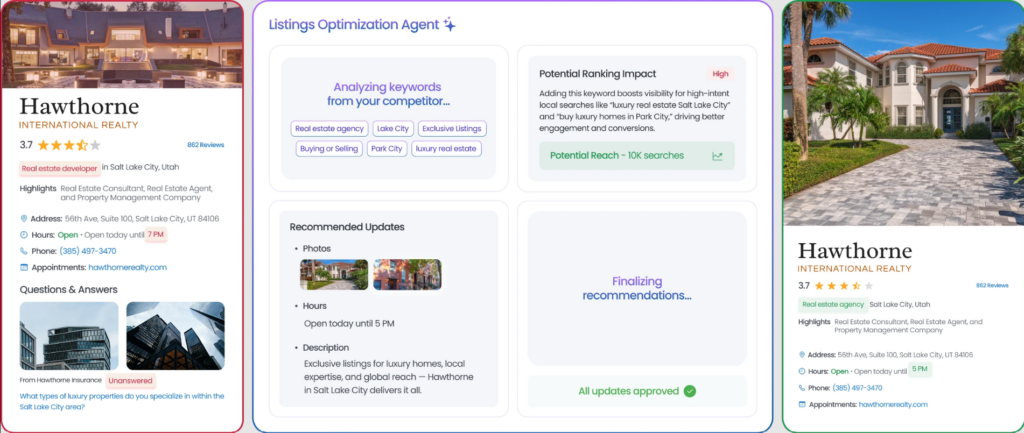Viewport: 1024px width, 433px height.
Task: Select the Lake City keyword tag
Action: tap(393, 129)
